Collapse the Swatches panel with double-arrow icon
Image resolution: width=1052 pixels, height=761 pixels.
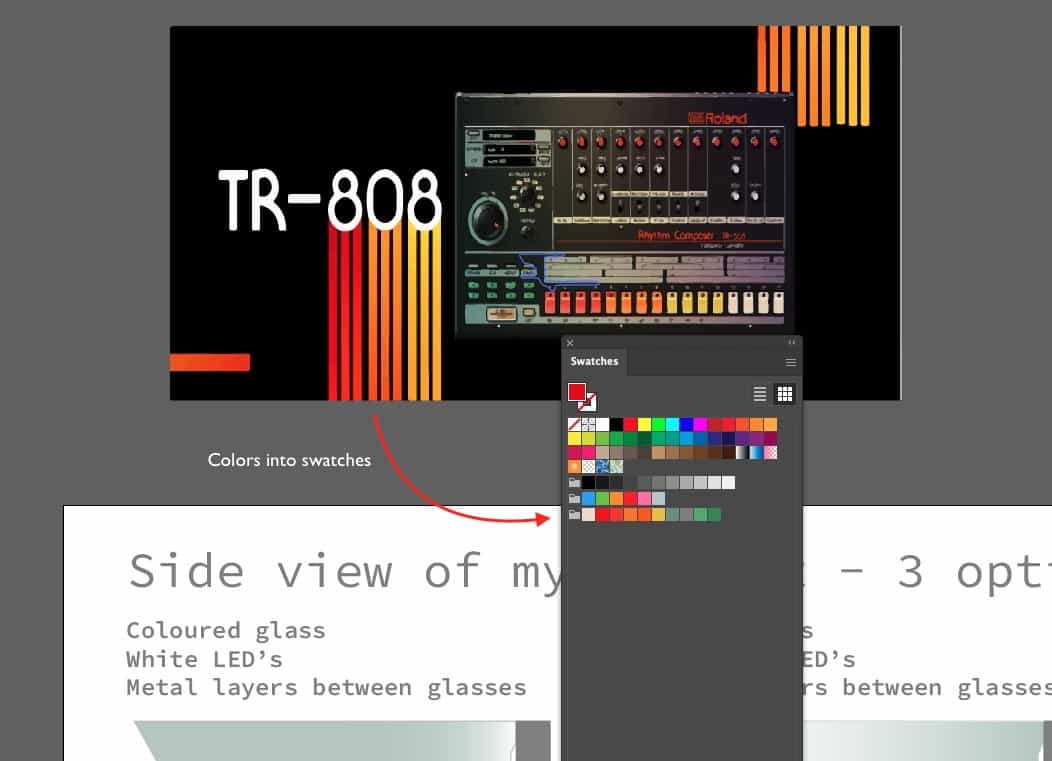[792, 342]
